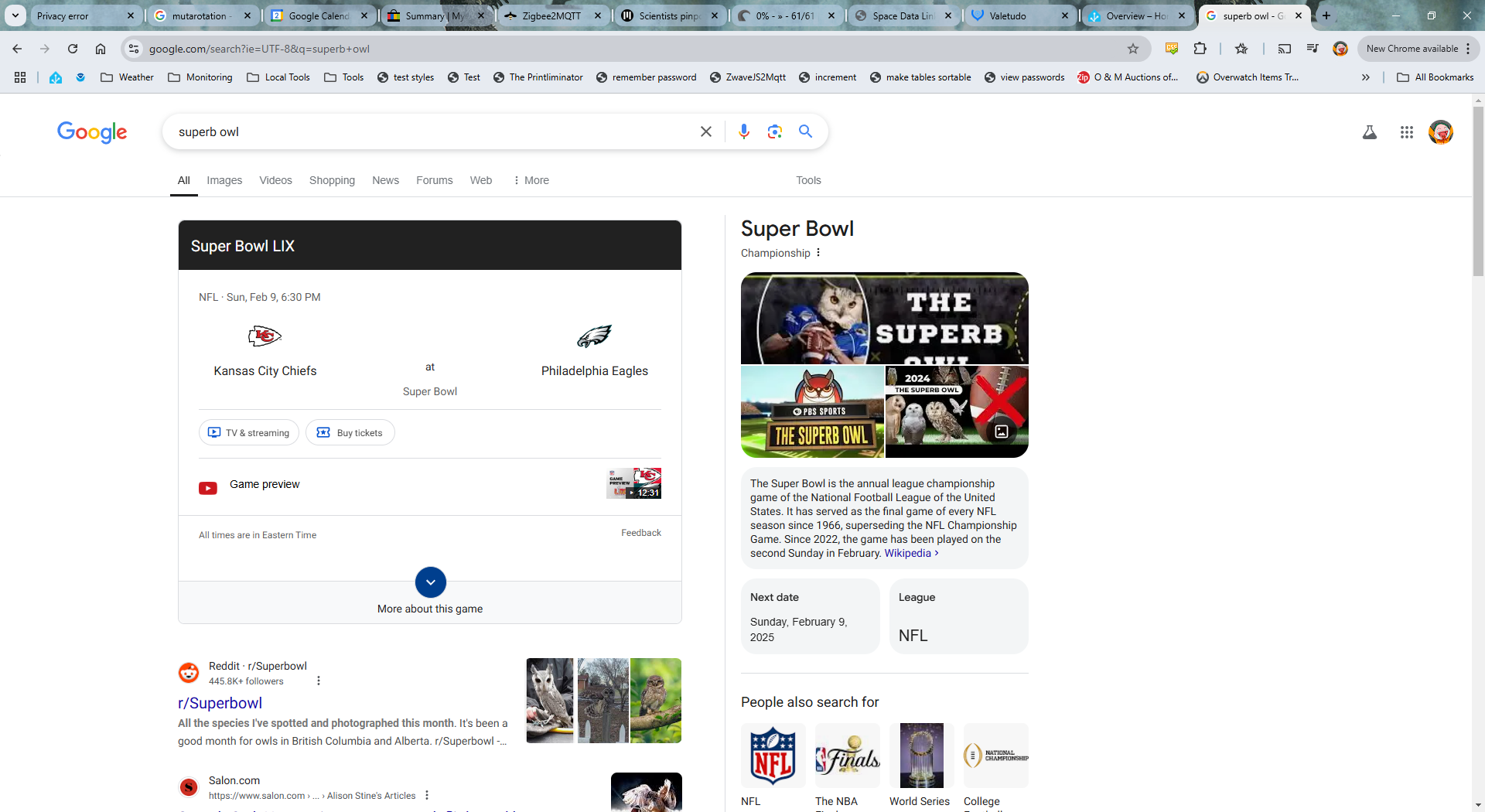Switch to Web results tab
Screen dimensions: 1485x812
[x=480, y=180]
